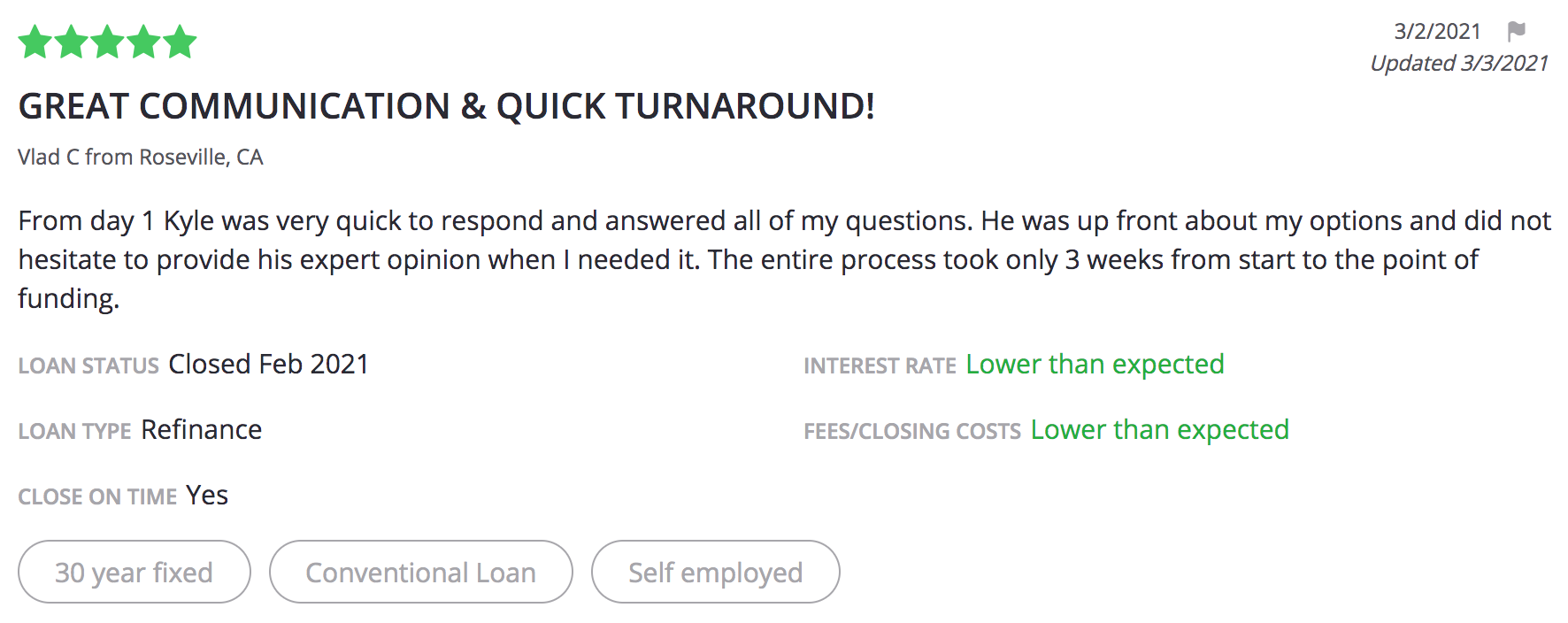Click the review body paragraph about Kyle
The image size is (1568, 623).
click(x=784, y=259)
